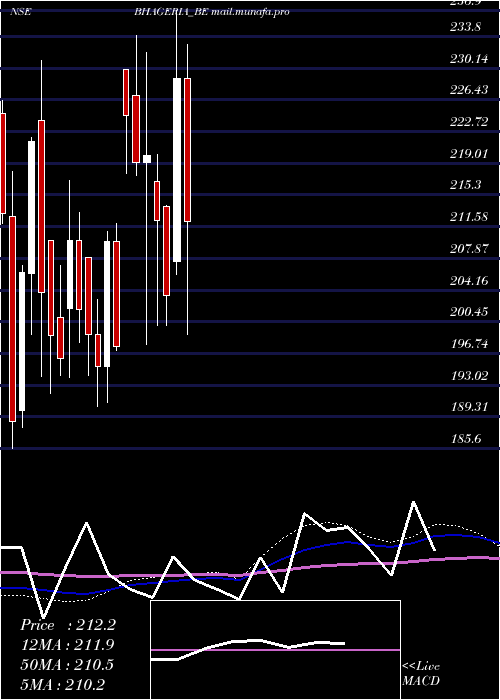This screenshot has height=700, width=500.
Task: Click the MACD inset chart panel
Action: [275, 650]
